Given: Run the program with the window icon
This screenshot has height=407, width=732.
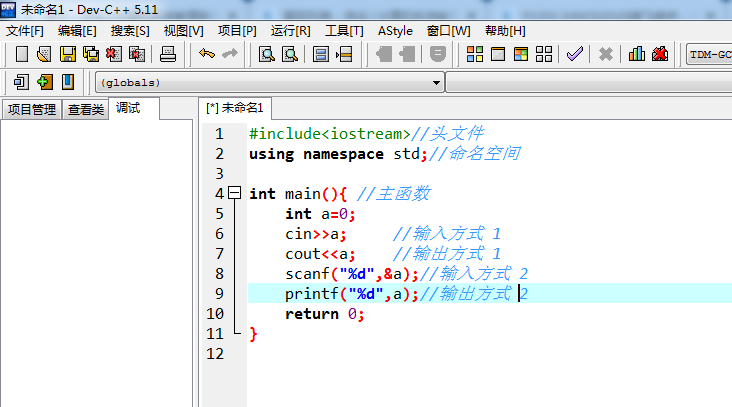Looking at the screenshot, I should tap(498, 54).
